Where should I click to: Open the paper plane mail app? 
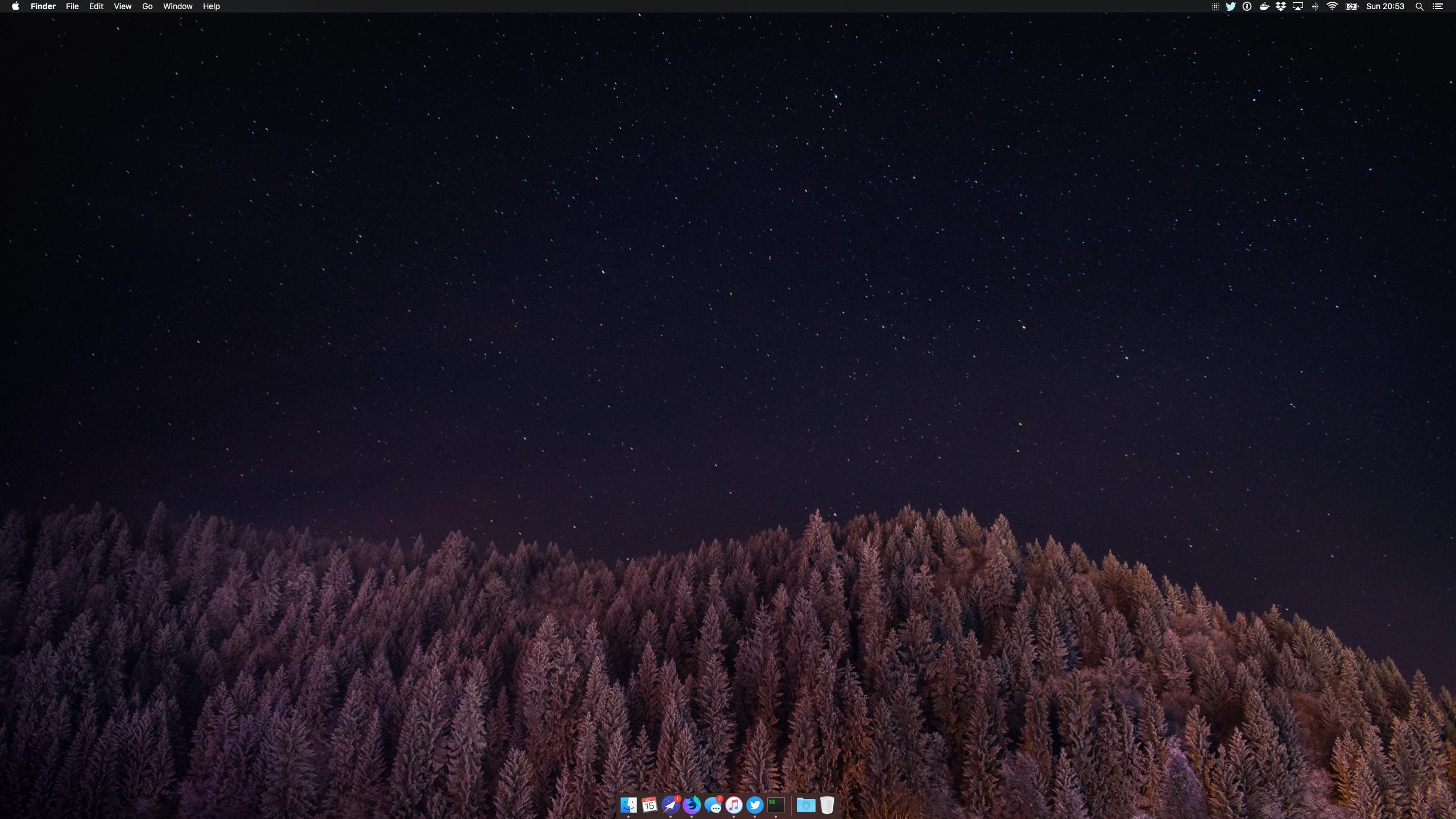[x=671, y=805]
